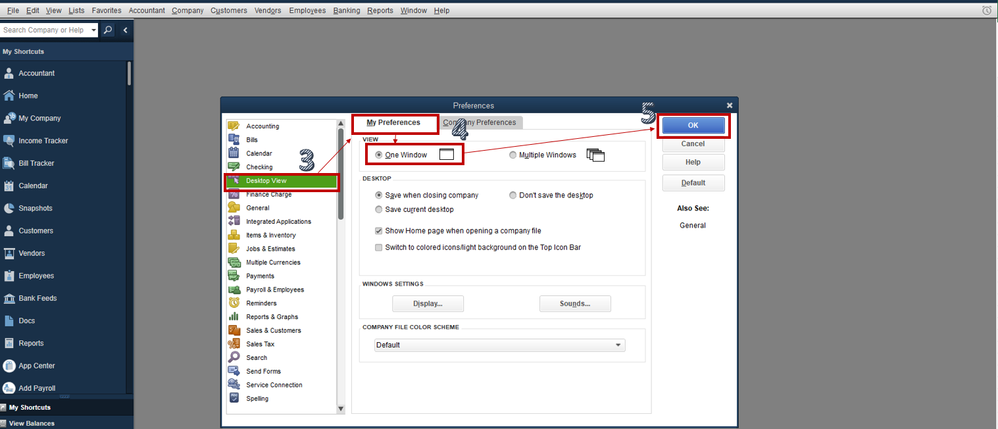The height and width of the screenshot is (429, 998).
Task: Open the File menu
Action: 13,10
